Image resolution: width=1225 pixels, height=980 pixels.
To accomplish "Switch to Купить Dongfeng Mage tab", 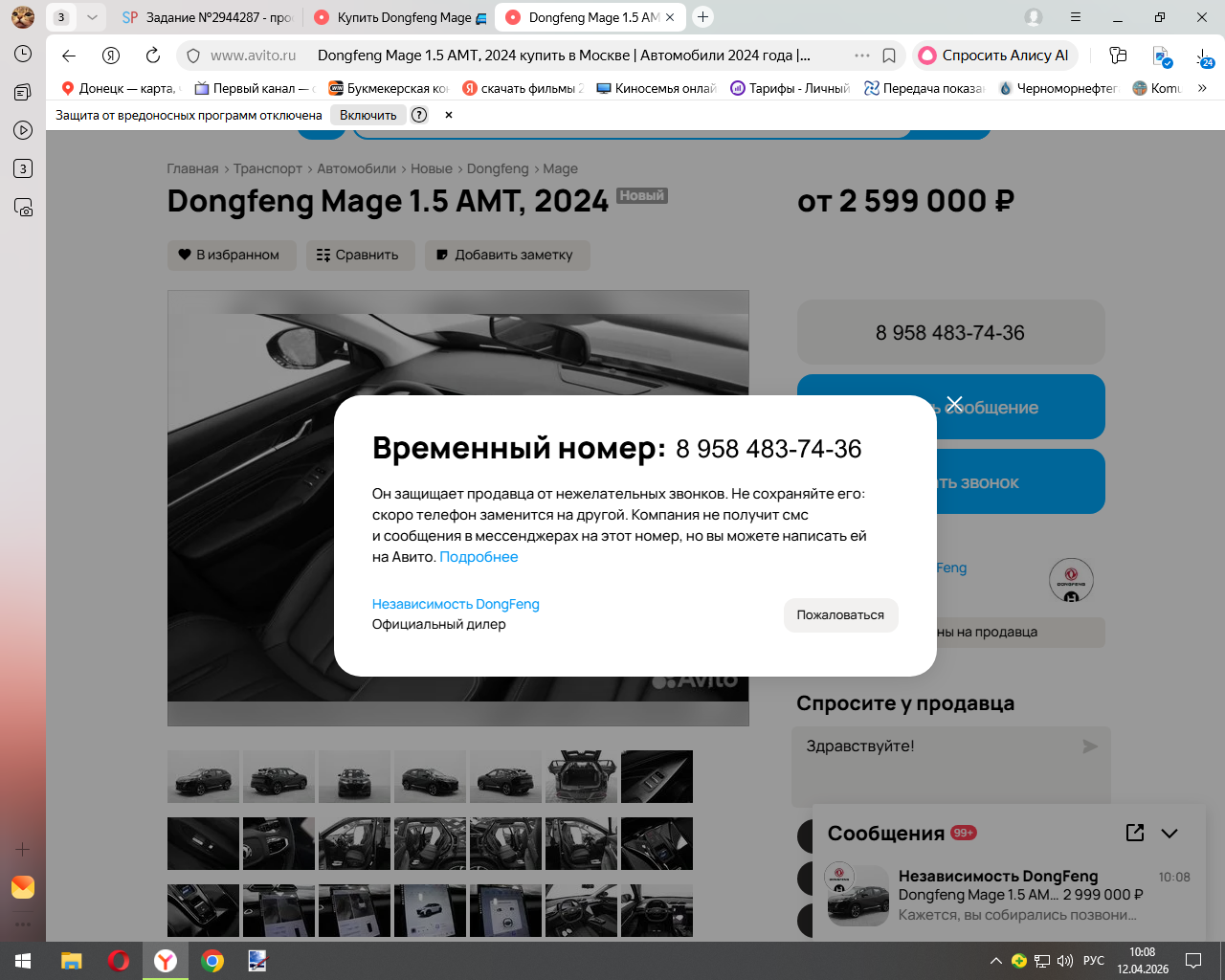I will [401, 17].
